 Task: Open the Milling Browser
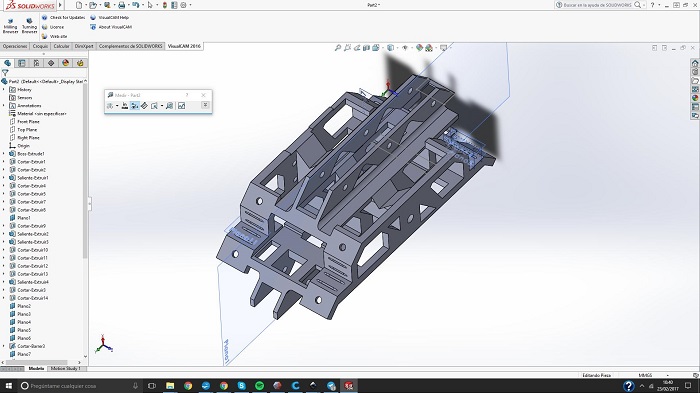(10, 25)
